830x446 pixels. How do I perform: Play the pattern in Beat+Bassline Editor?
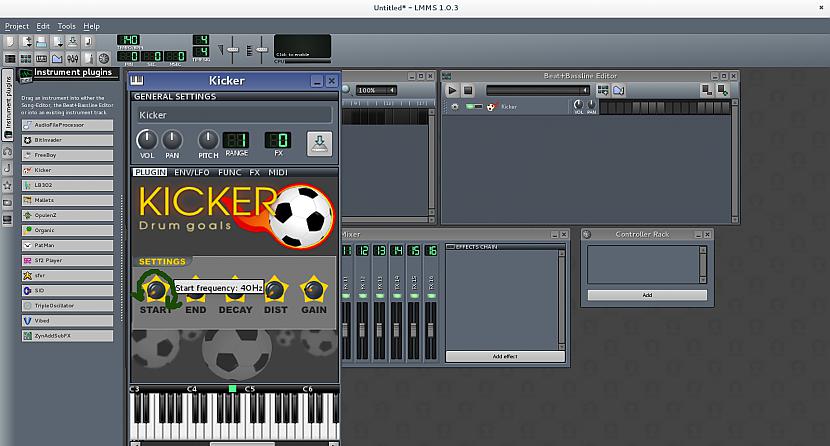click(x=452, y=90)
